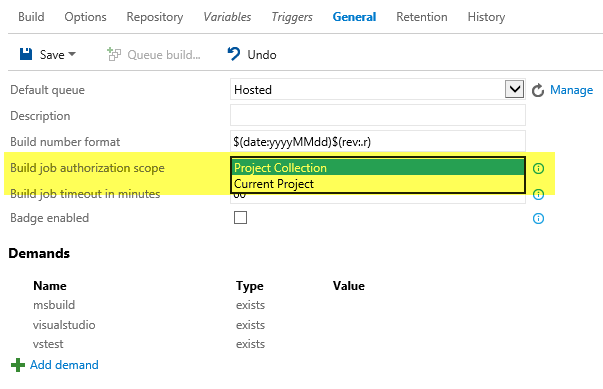603x389 pixels.
Task: Enable the Badge enabled checkbox
Action: pyautogui.click(x=240, y=218)
